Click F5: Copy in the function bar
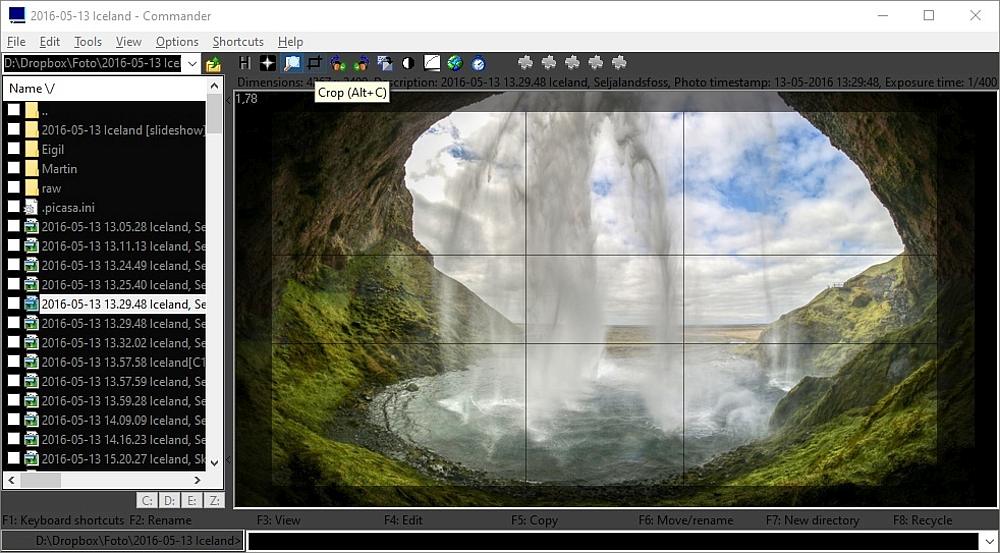The height and width of the screenshot is (553, 1000). pyautogui.click(x=534, y=520)
